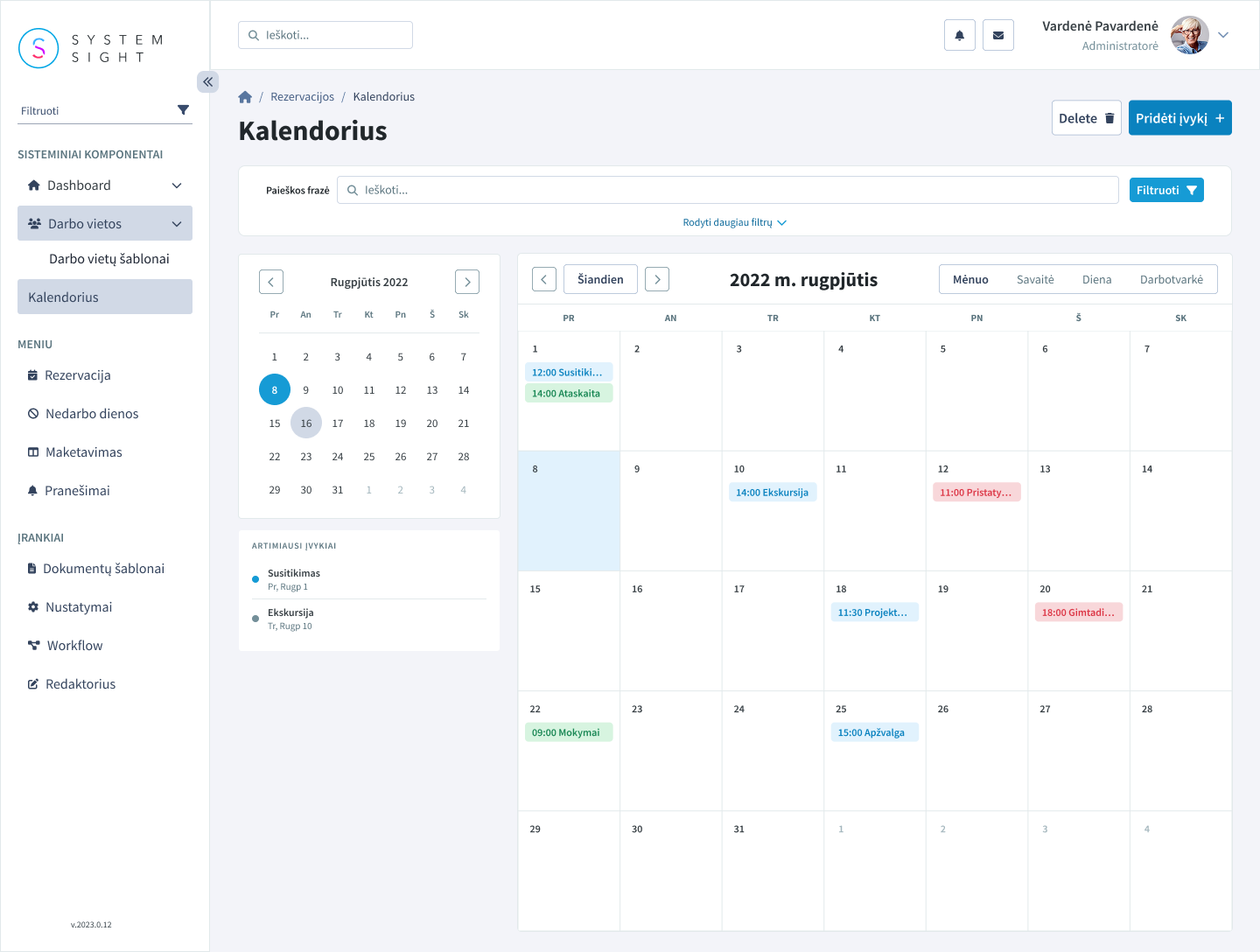Select day 16 in mini calendar
This screenshot has height=952, width=1260.
point(306,423)
